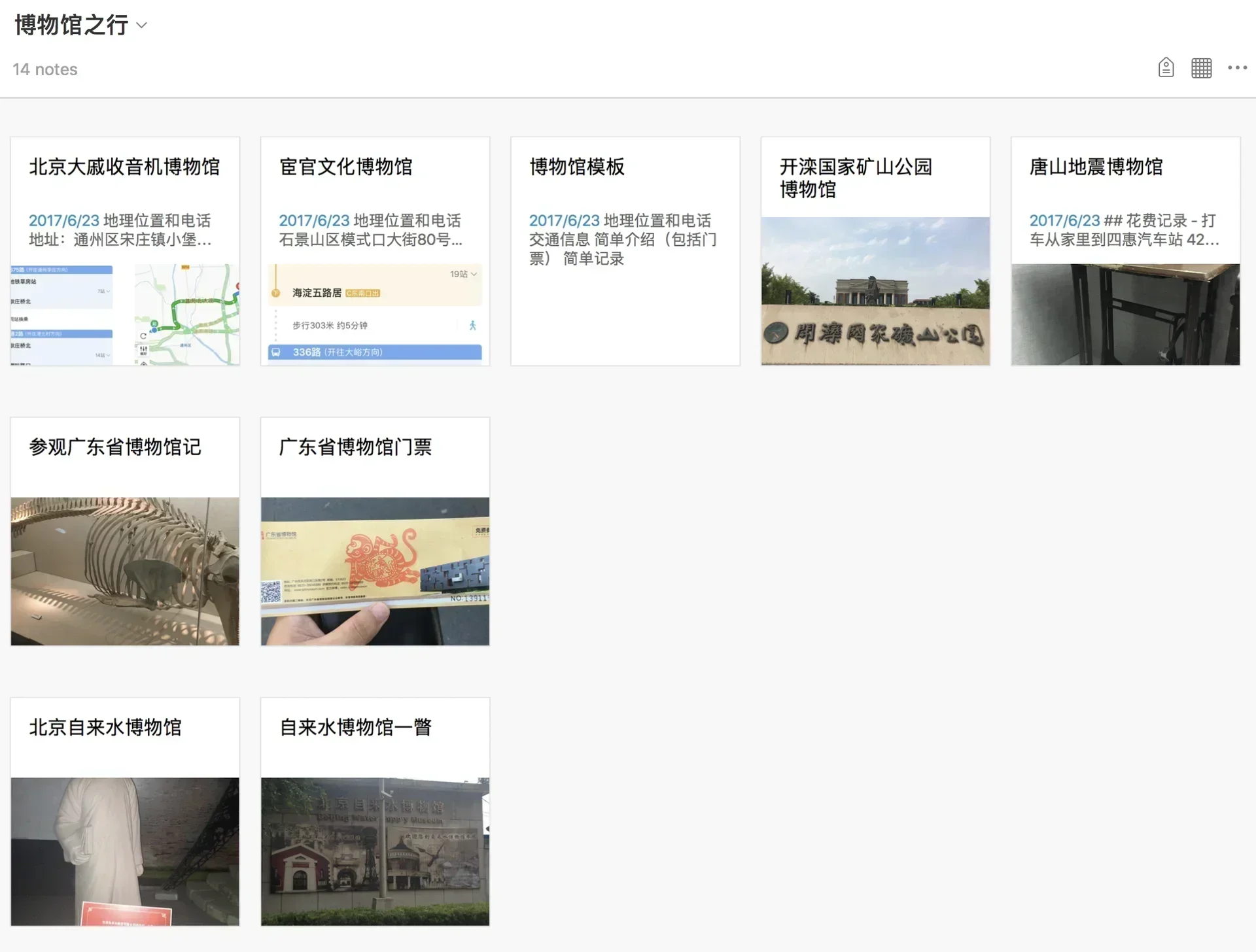This screenshot has height=952, width=1256.
Task: Open the 宦官文化博物馆 note card
Action: coord(345,167)
